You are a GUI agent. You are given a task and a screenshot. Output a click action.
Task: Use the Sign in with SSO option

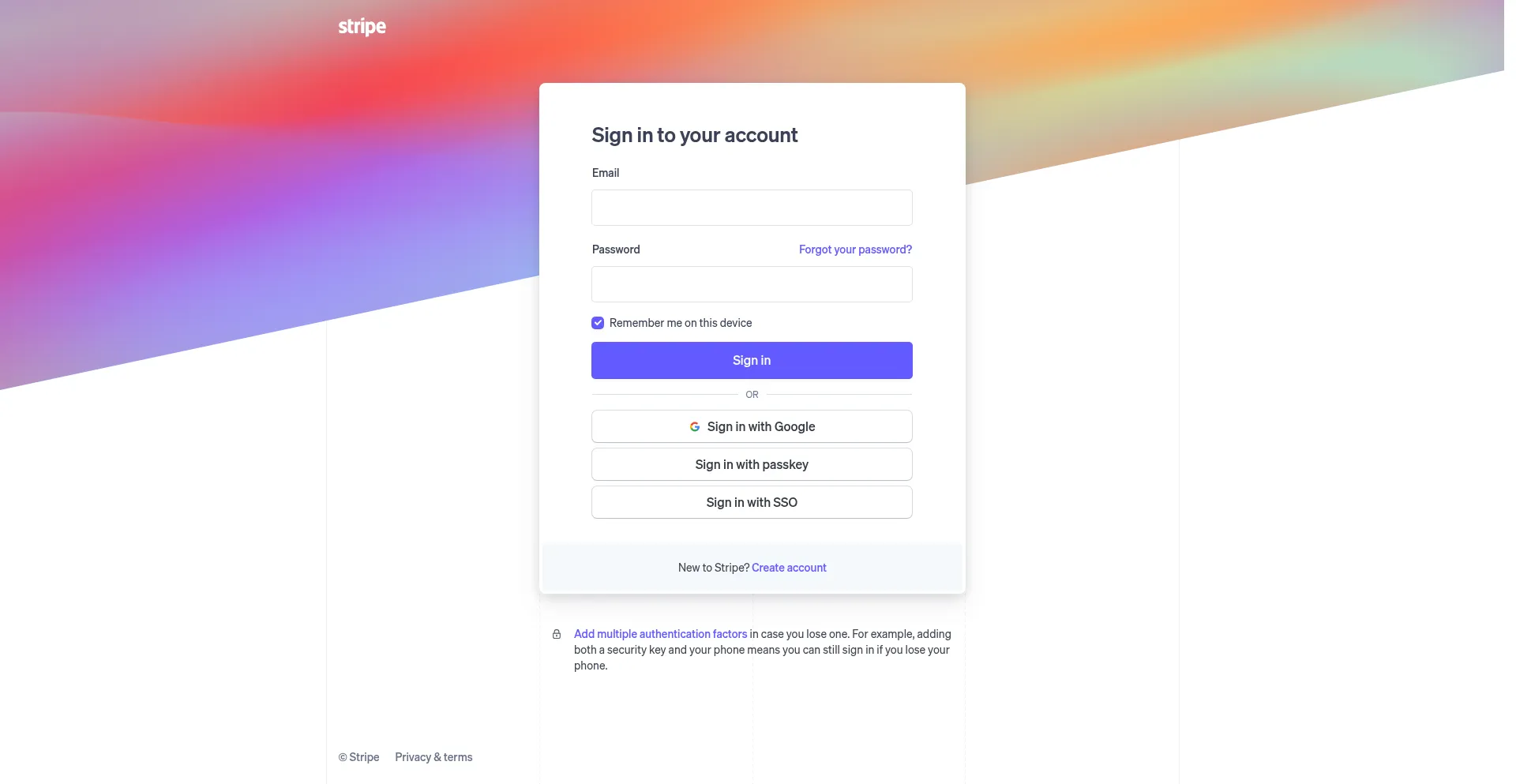pyautogui.click(x=752, y=502)
